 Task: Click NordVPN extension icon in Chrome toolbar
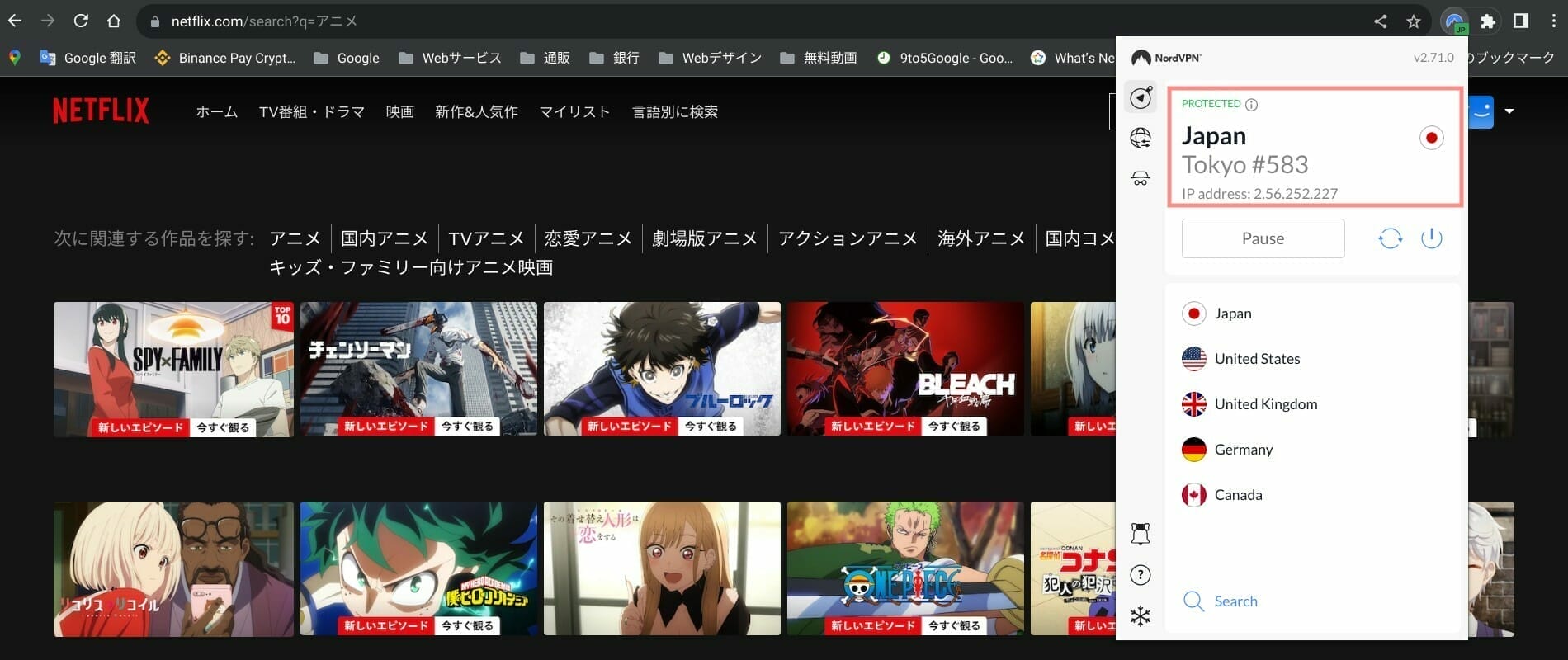1454,21
